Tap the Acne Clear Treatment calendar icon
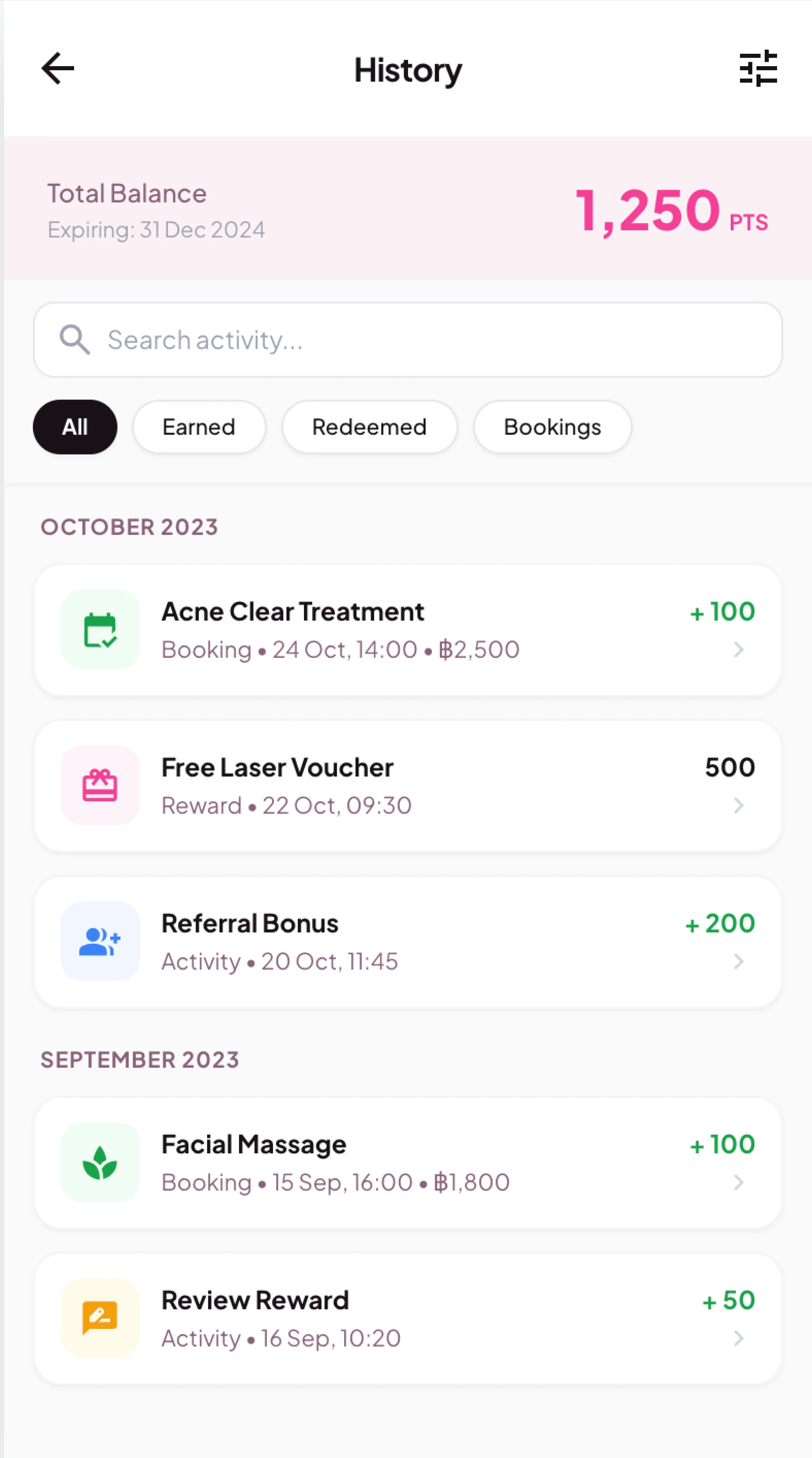The width and height of the screenshot is (812, 1458). pos(100,629)
